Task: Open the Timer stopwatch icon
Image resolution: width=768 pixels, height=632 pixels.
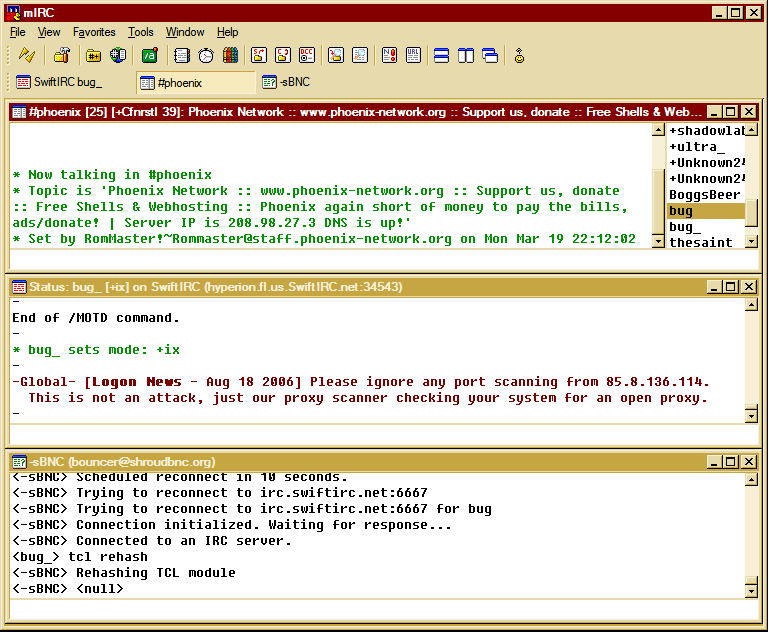Action: pyautogui.click(x=206, y=55)
